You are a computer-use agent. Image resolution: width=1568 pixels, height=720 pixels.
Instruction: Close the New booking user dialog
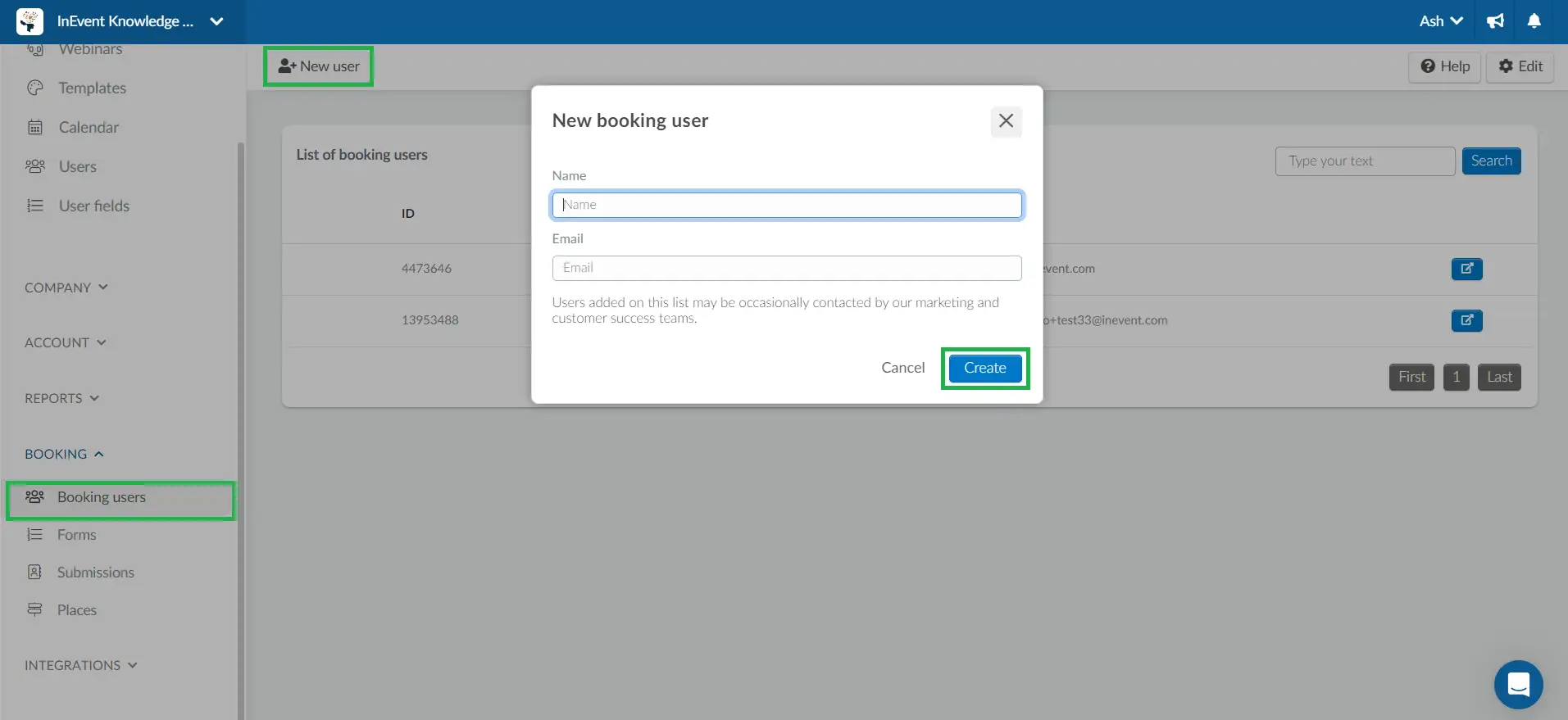coord(1006,121)
